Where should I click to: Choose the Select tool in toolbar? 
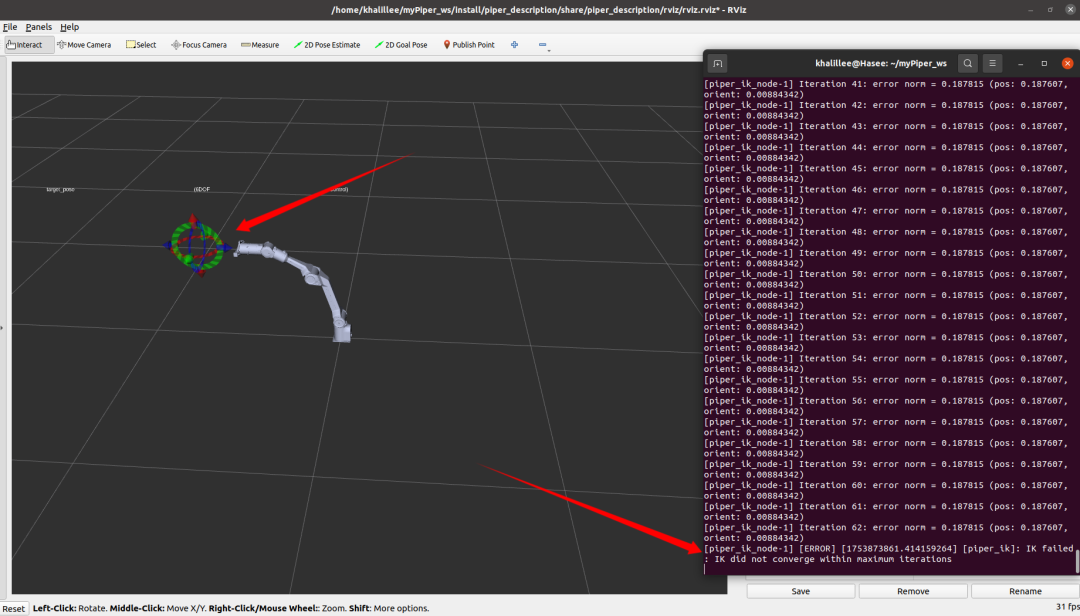point(141,45)
